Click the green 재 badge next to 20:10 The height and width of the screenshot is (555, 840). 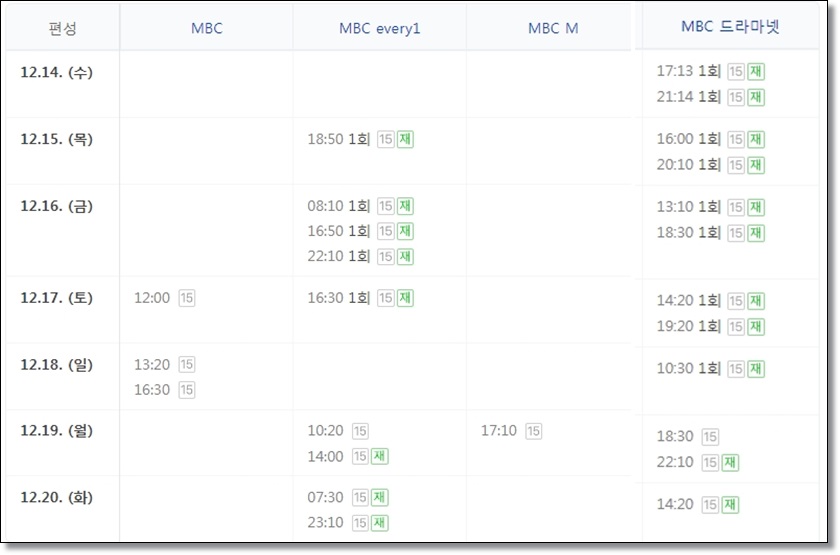pyautogui.click(x=756, y=165)
